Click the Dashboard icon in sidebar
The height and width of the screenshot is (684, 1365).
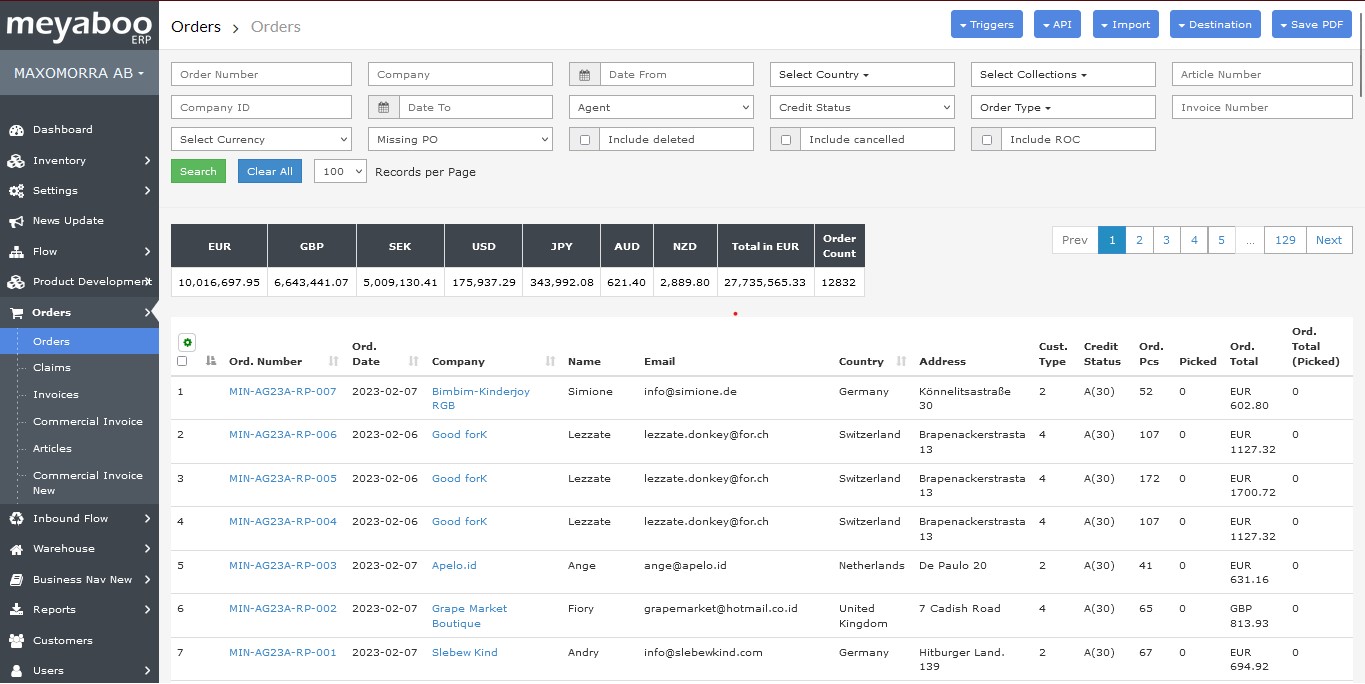tap(16, 130)
